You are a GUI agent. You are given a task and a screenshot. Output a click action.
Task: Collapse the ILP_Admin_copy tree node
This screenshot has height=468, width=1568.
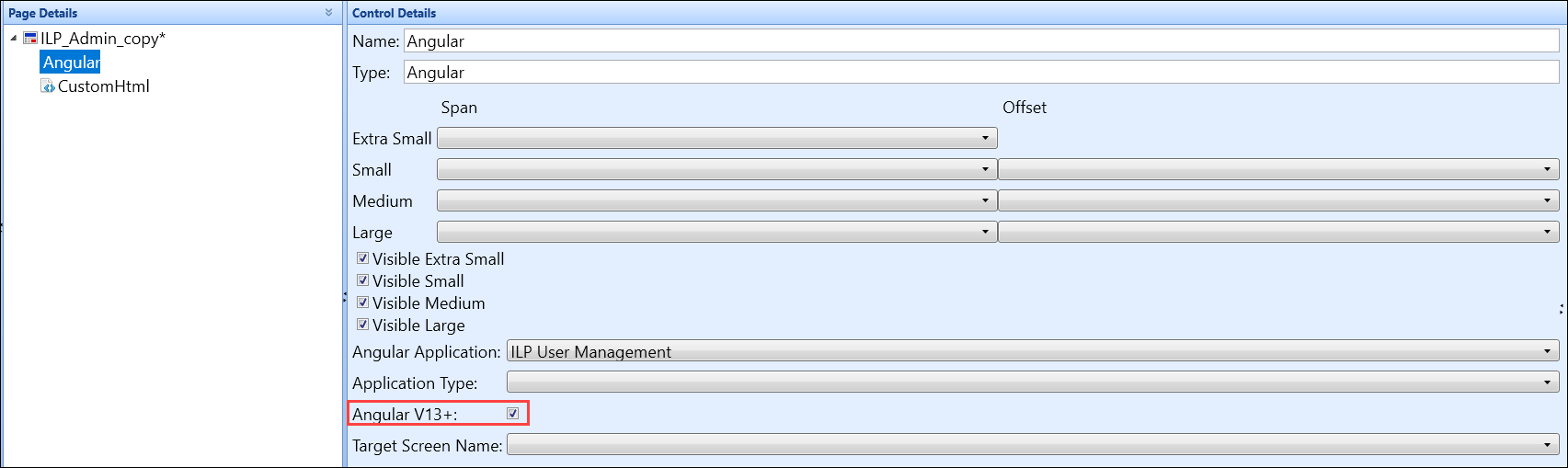click(14, 39)
